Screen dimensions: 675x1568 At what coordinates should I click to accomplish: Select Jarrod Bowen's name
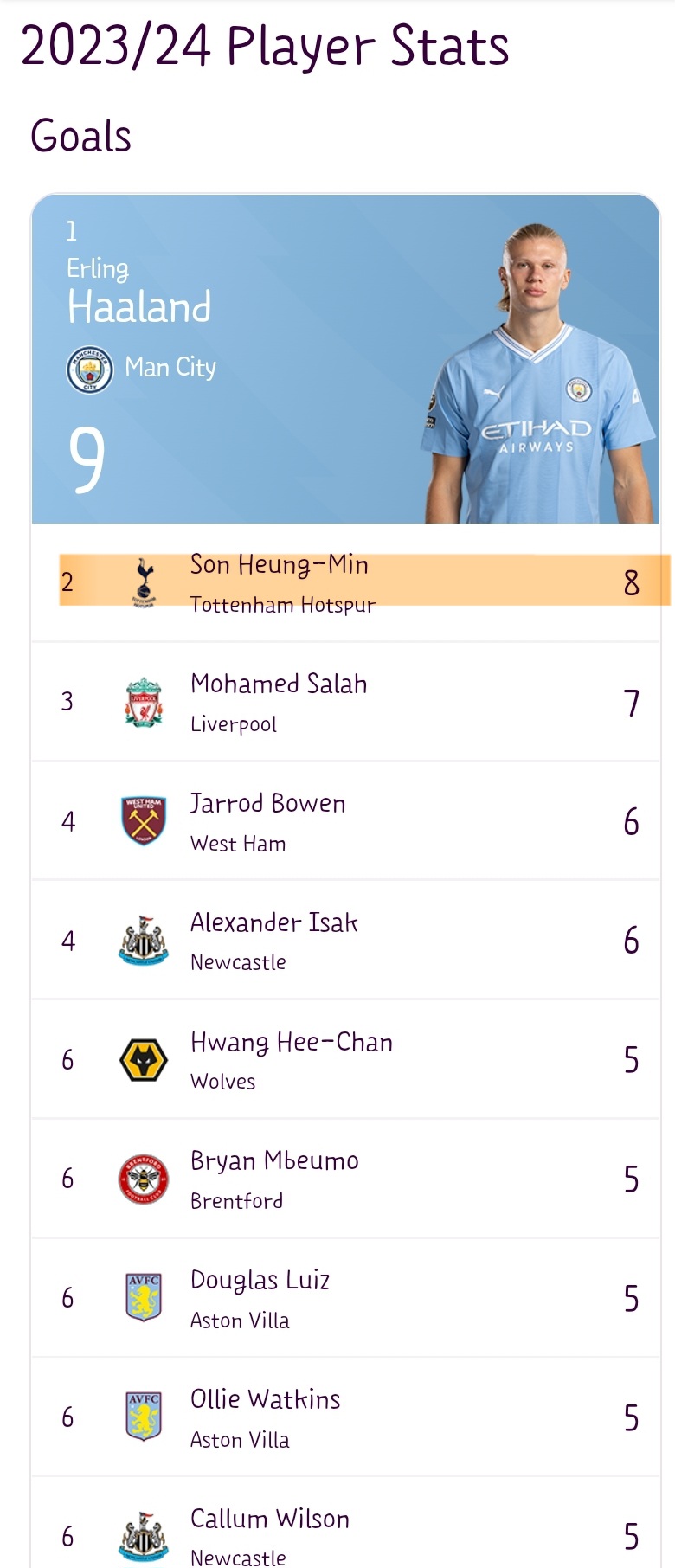[x=268, y=803]
